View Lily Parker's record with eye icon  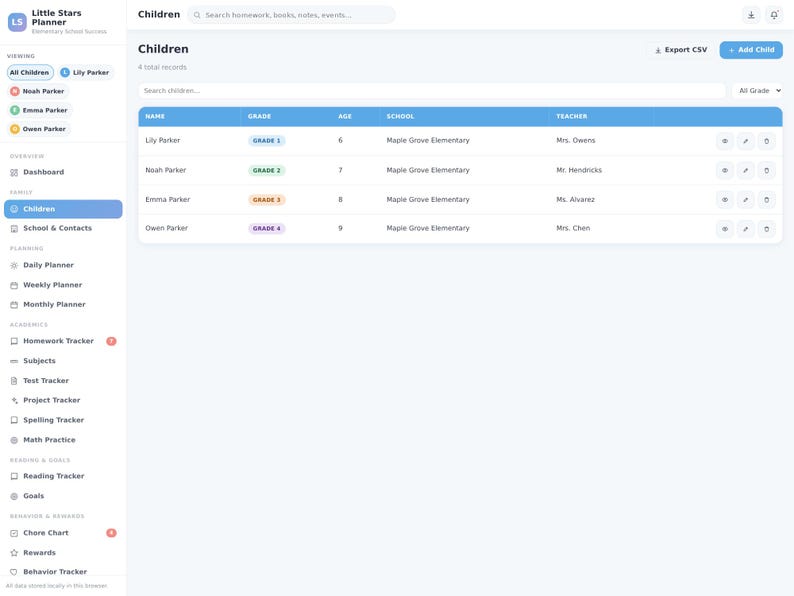pyautogui.click(x=725, y=141)
